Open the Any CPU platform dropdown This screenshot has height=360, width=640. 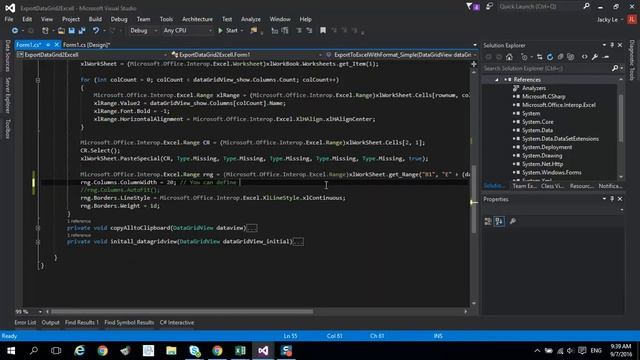pyautogui.click(x=187, y=31)
